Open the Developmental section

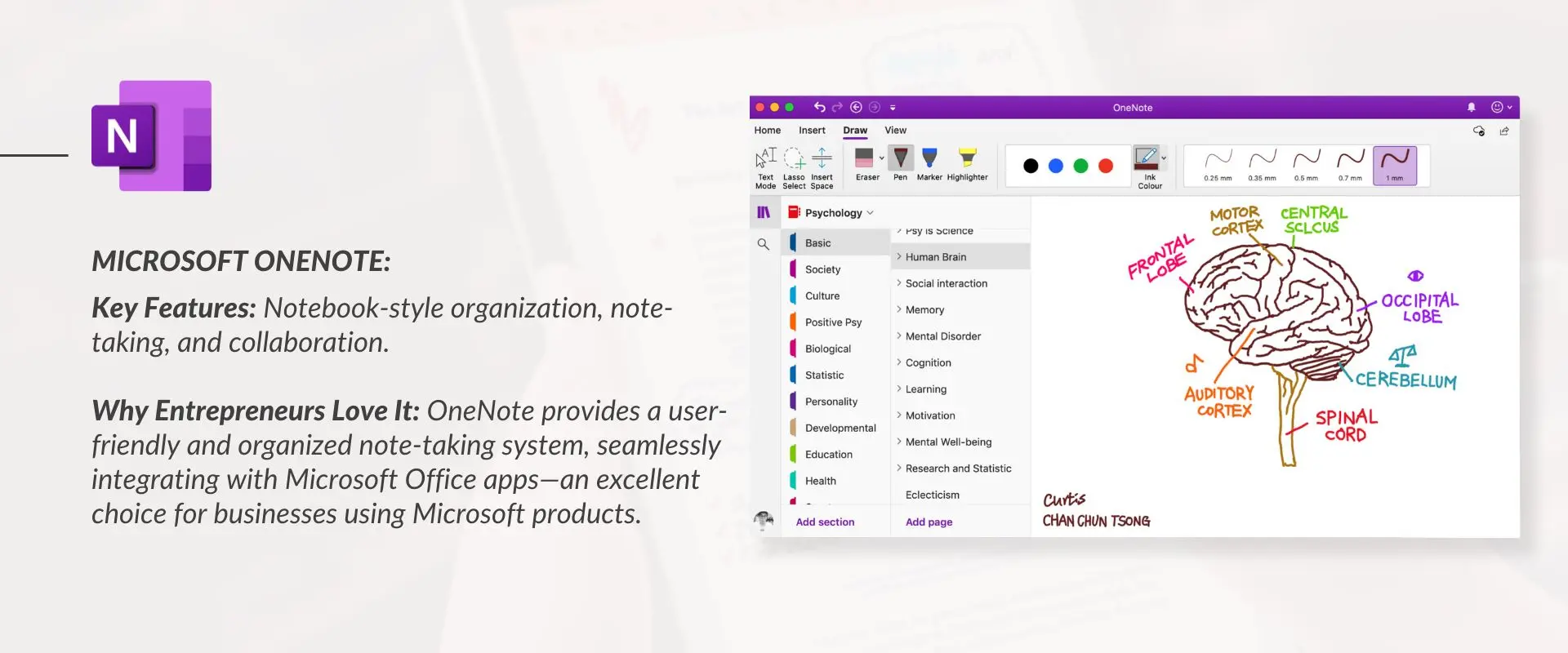coord(836,428)
